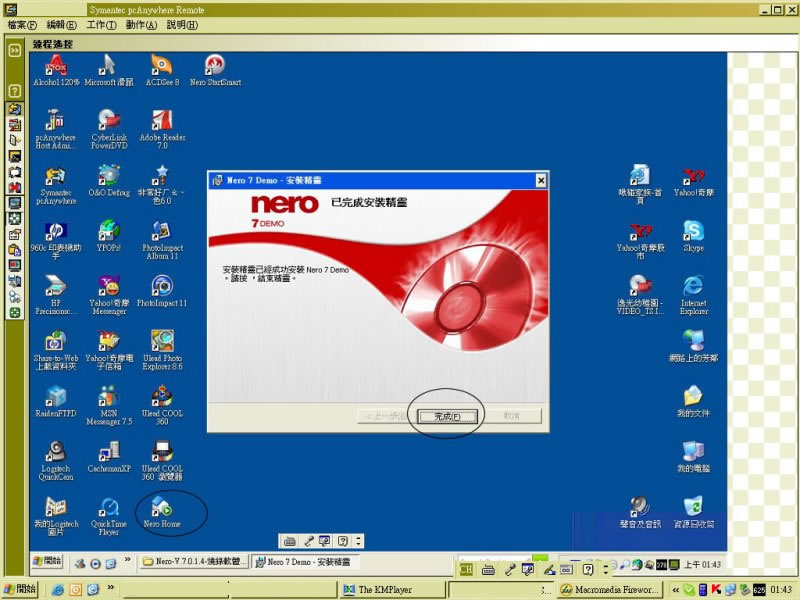The width and height of the screenshot is (800, 600).
Task: Select the Symantec pcAnywhere desktop icon
Action: (56, 185)
